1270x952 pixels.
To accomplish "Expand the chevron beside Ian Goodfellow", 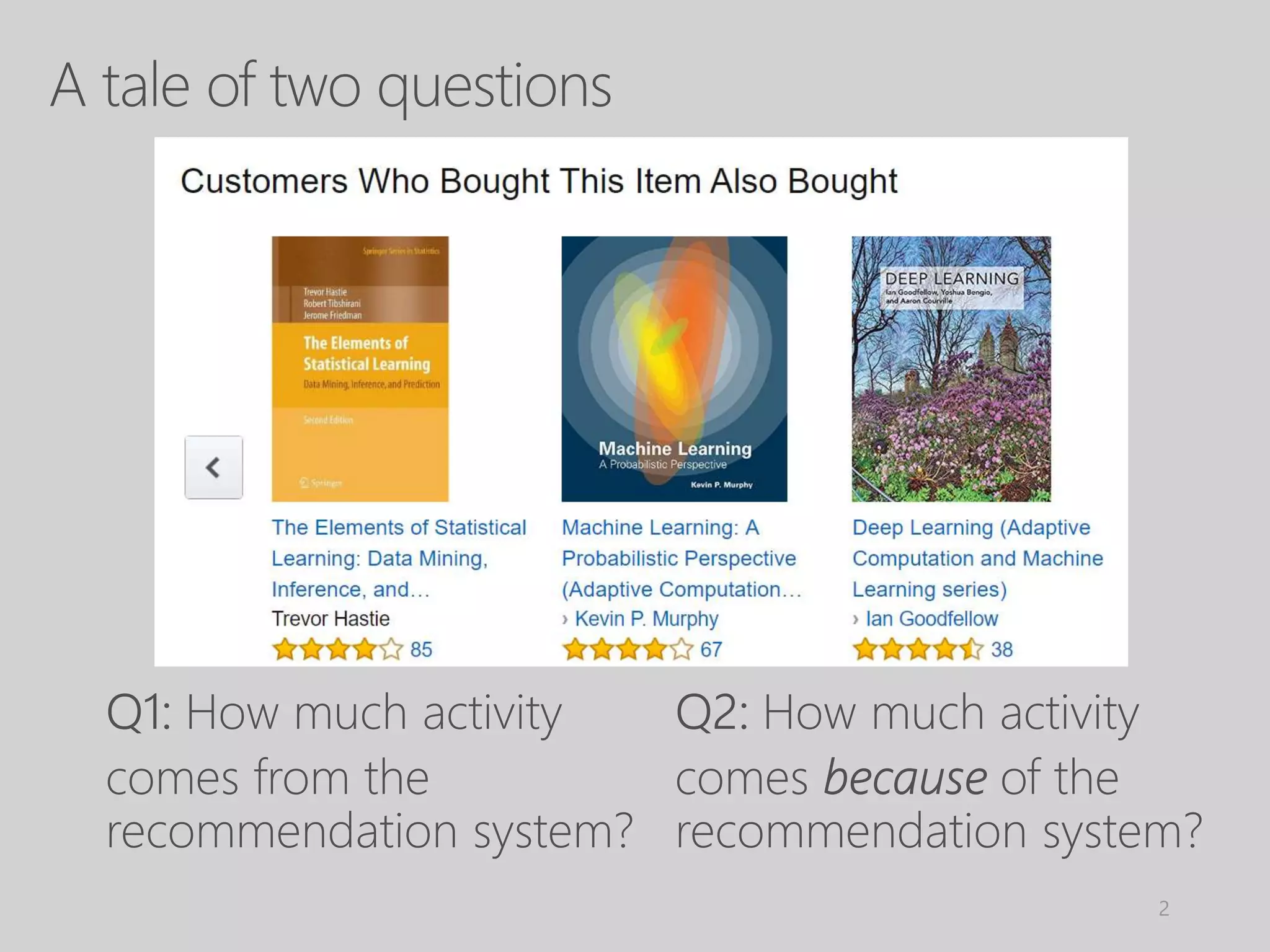I will (x=856, y=619).
